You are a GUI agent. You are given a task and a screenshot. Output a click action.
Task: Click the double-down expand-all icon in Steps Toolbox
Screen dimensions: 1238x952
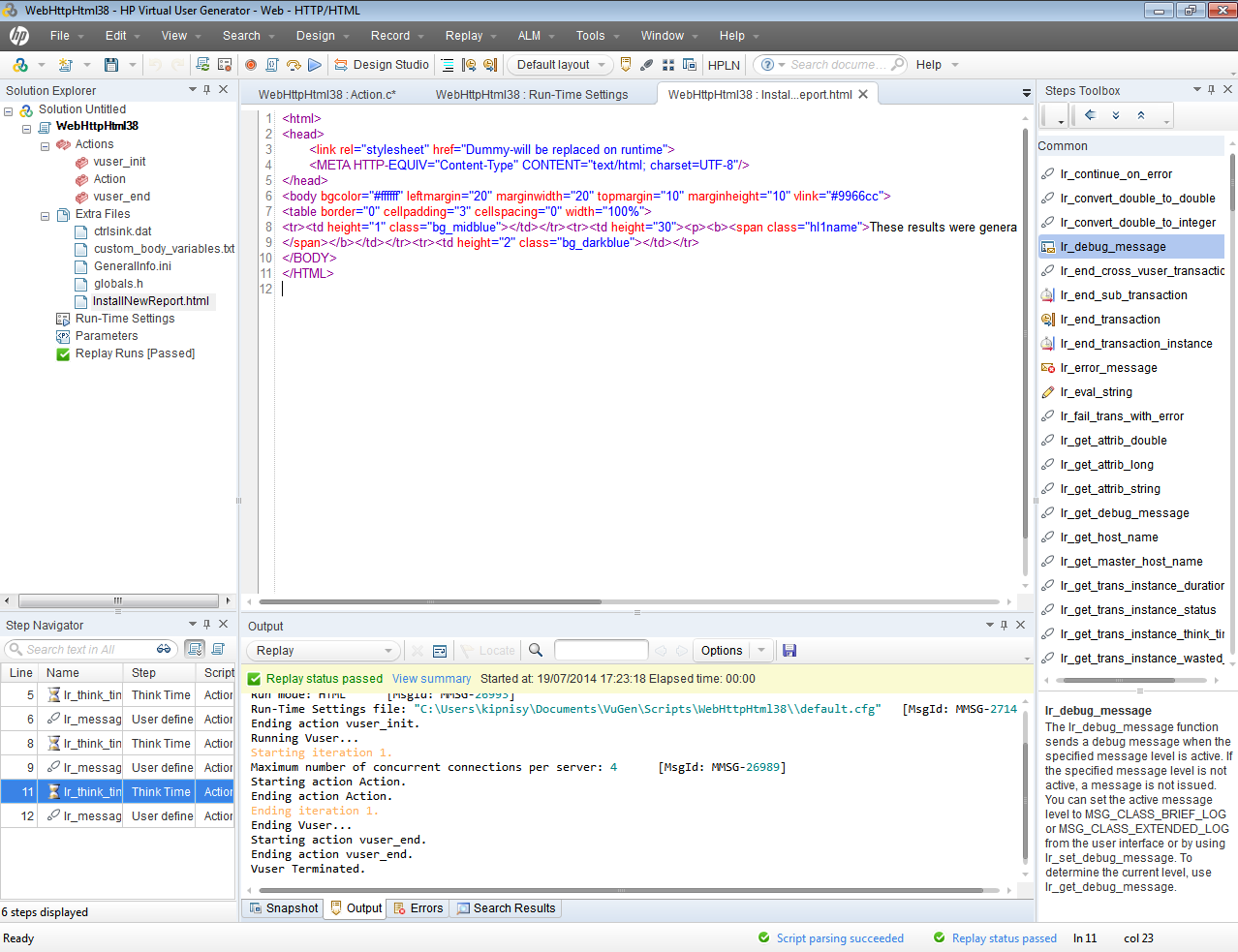click(x=1116, y=115)
